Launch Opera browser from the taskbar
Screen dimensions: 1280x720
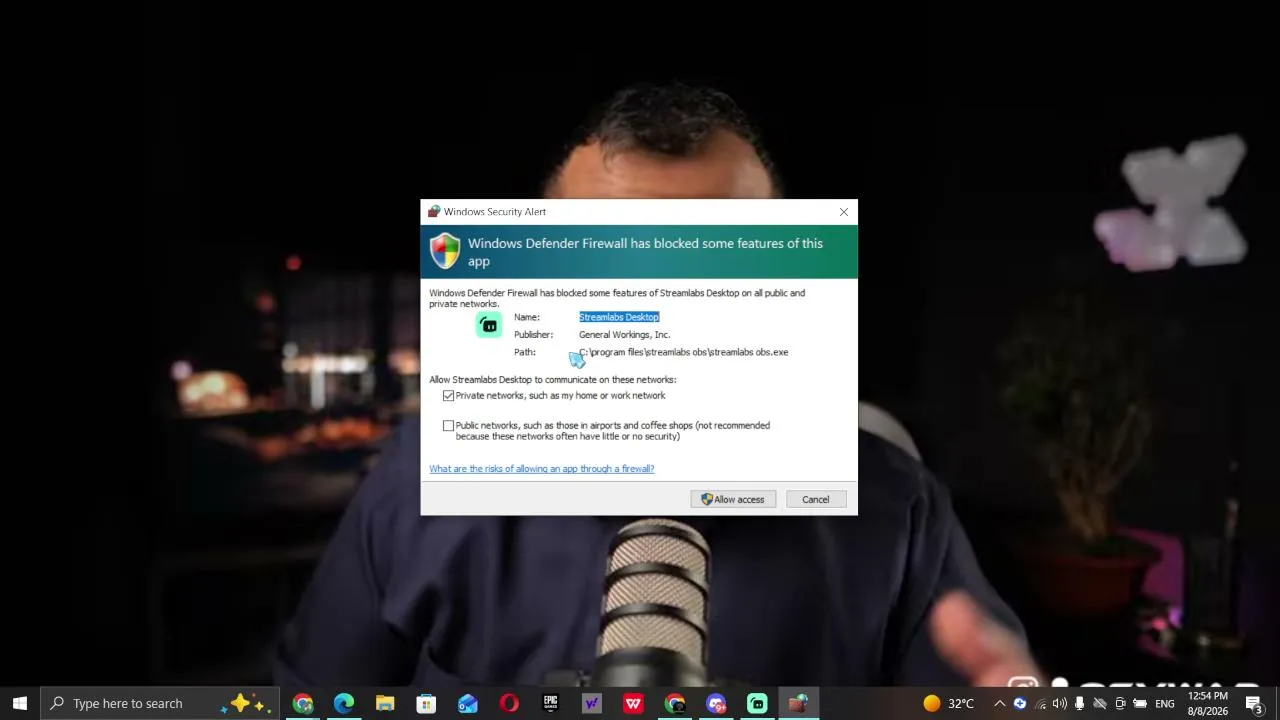click(x=509, y=703)
